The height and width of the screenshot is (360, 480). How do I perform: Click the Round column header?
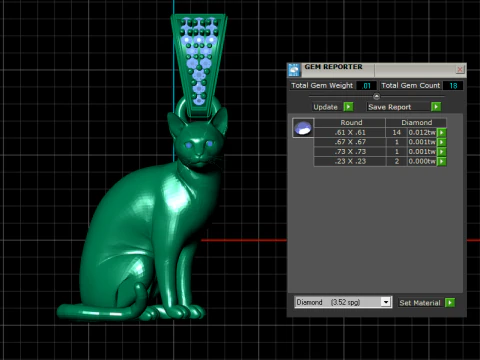pyautogui.click(x=351, y=123)
